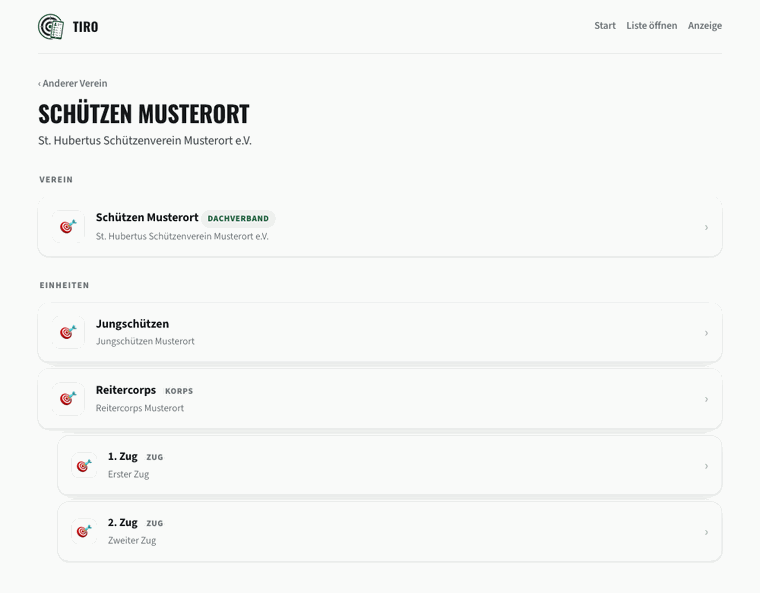This screenshot has height=593, width=760.
Task: Open Jungschützen via its chevron arrow
Action: [706, 333]
